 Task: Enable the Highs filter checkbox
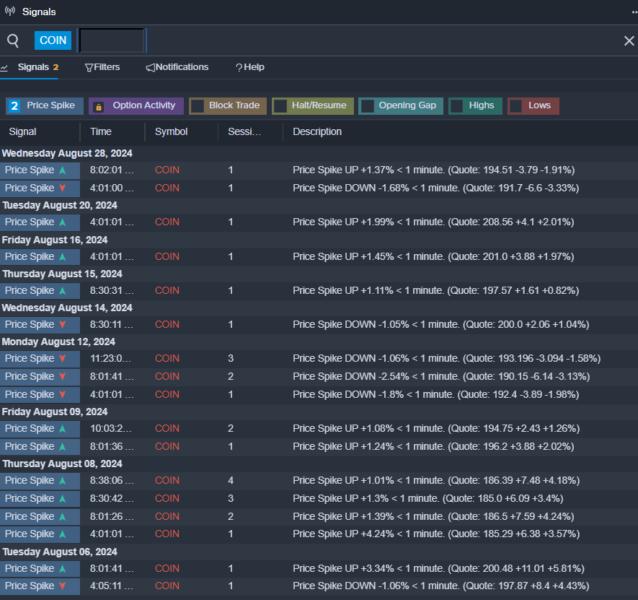coord(457,106)
